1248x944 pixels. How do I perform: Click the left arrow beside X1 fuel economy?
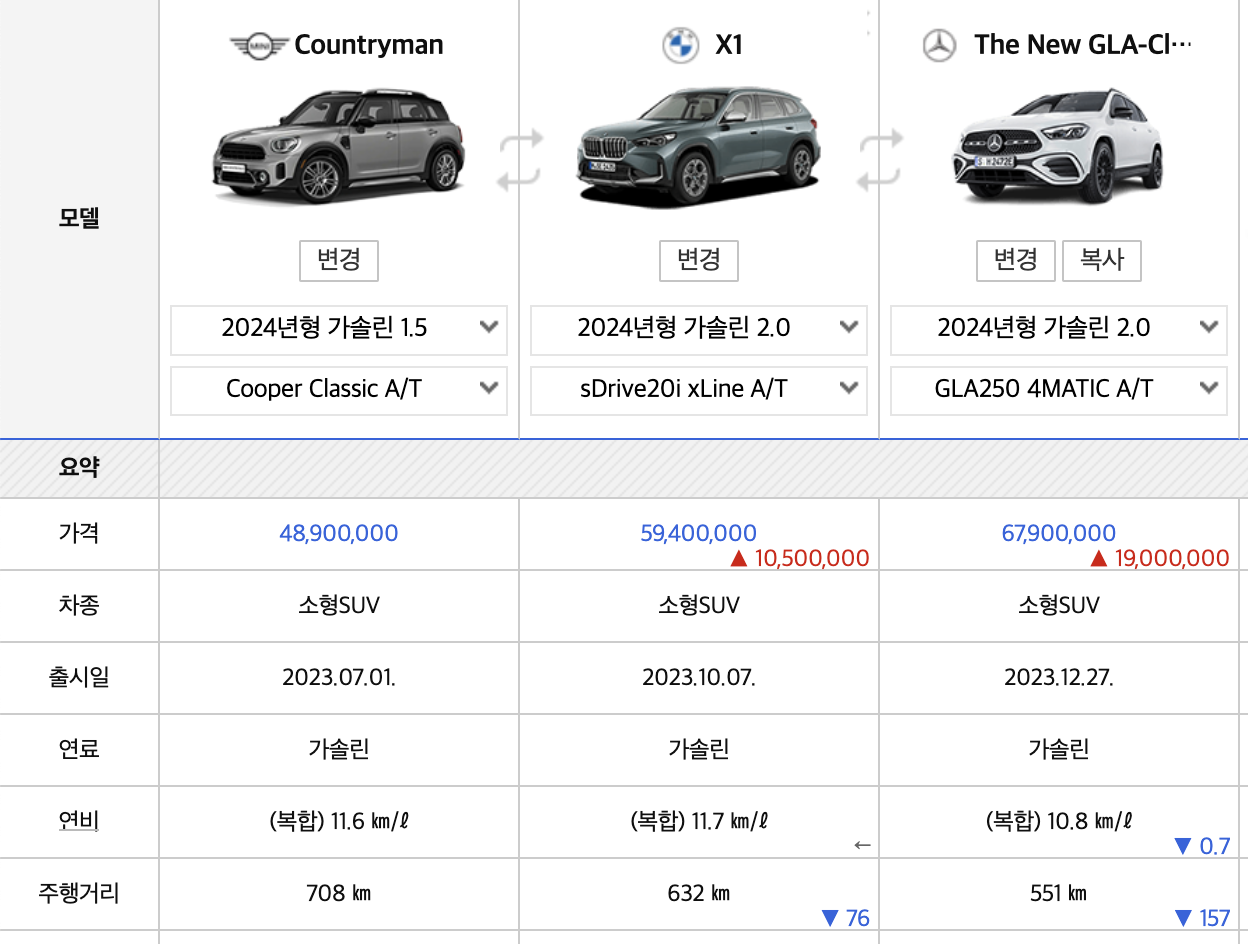coord(860,845)
